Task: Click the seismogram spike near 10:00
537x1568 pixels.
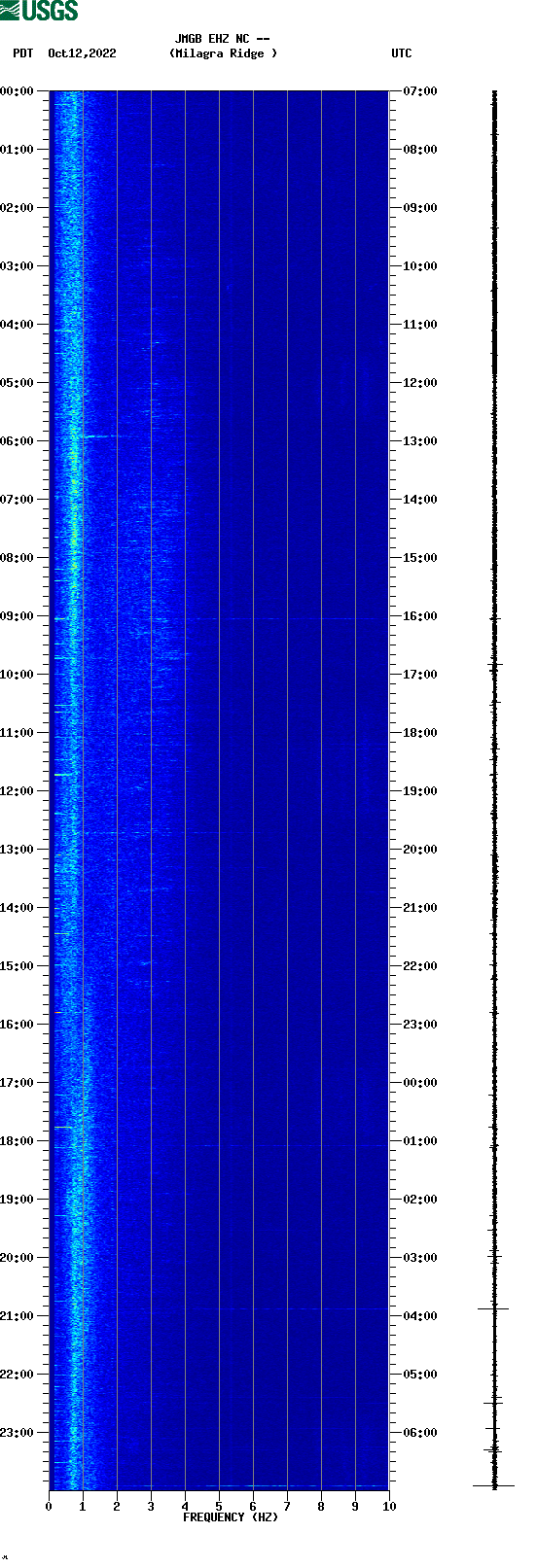Action: click(x=494, y=665)
